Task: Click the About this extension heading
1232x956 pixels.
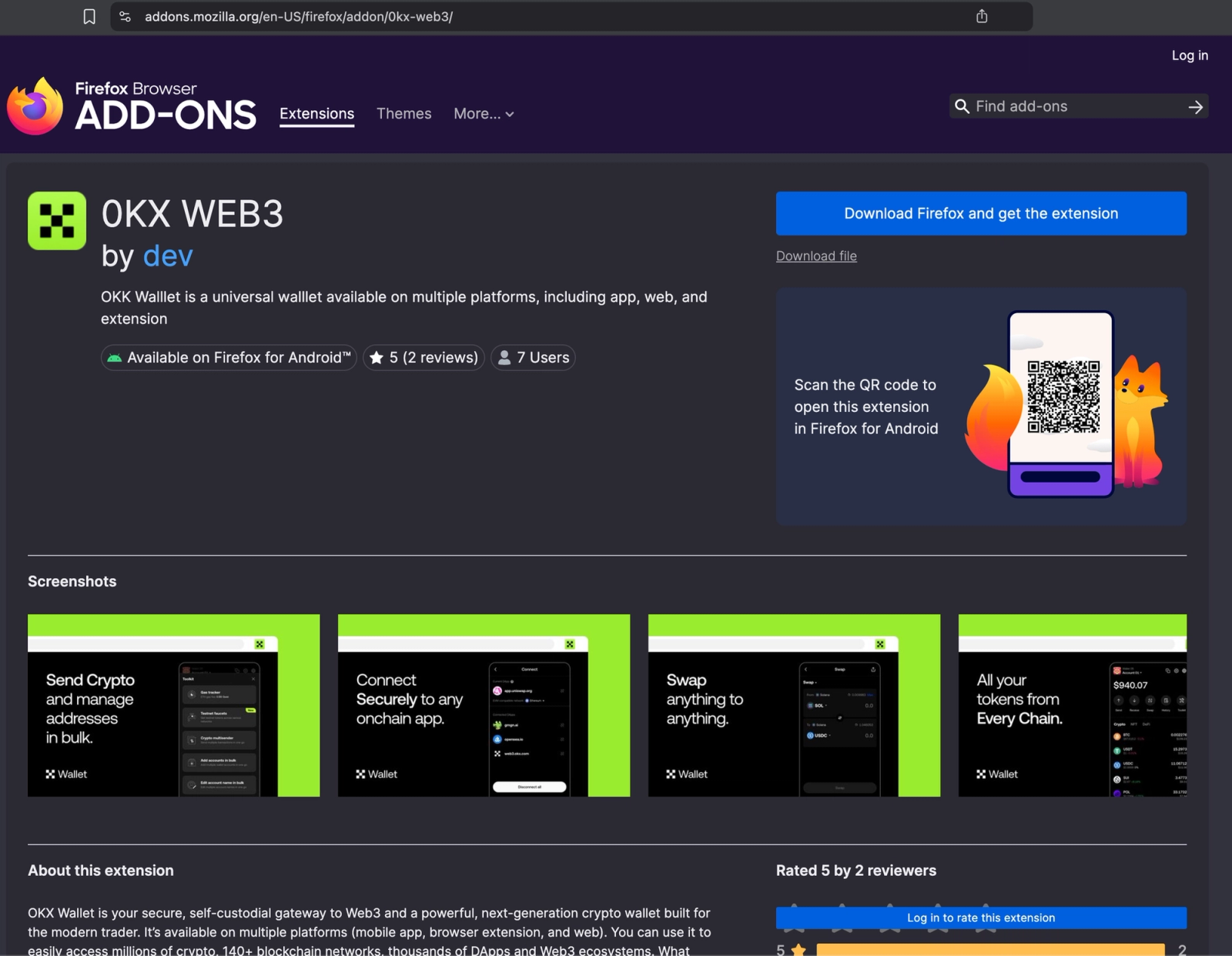Action: coord(101,871)
